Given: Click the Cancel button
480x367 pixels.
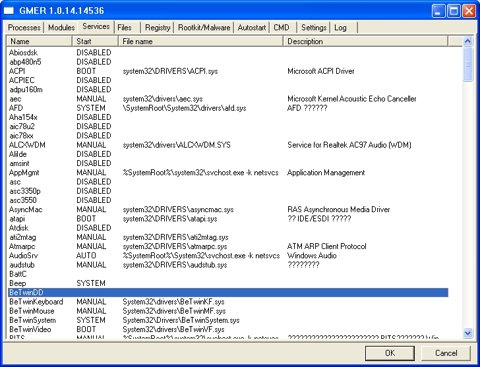Looking at the screenshot, I should pos(446,353).
